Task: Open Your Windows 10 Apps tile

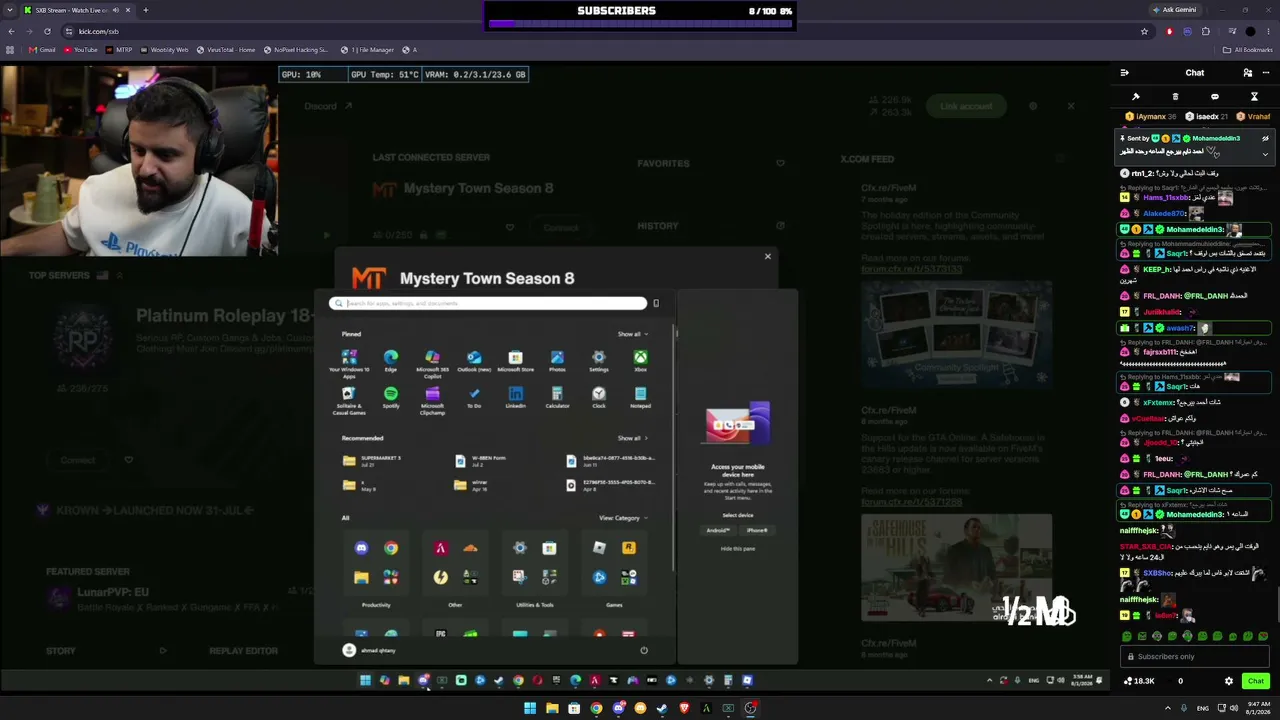Action: pos(349,363)
